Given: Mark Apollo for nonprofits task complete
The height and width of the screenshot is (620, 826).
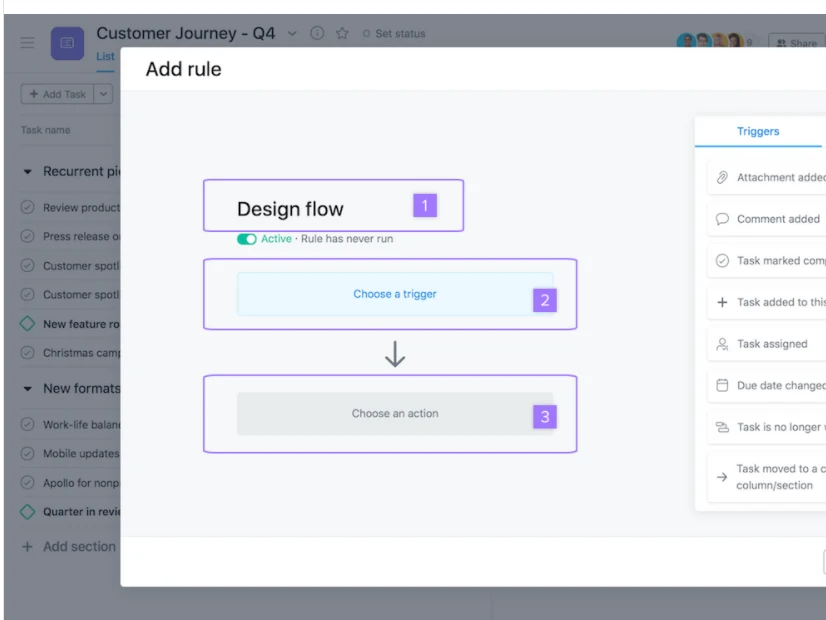Looking at the screenshot, I should pos(27,483).
